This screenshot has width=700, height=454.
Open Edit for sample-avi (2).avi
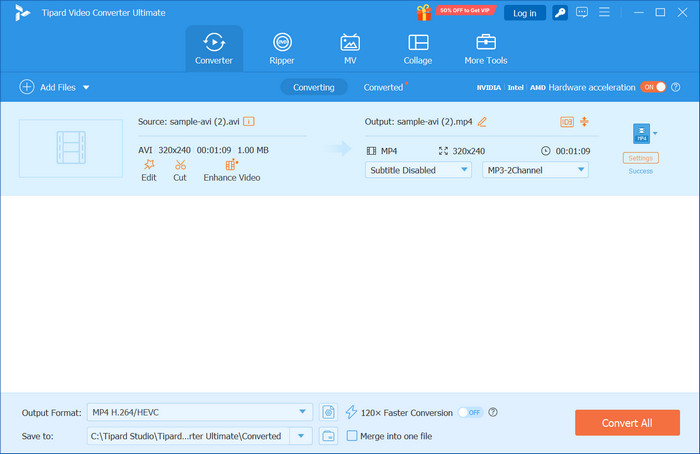click(149, 171)
